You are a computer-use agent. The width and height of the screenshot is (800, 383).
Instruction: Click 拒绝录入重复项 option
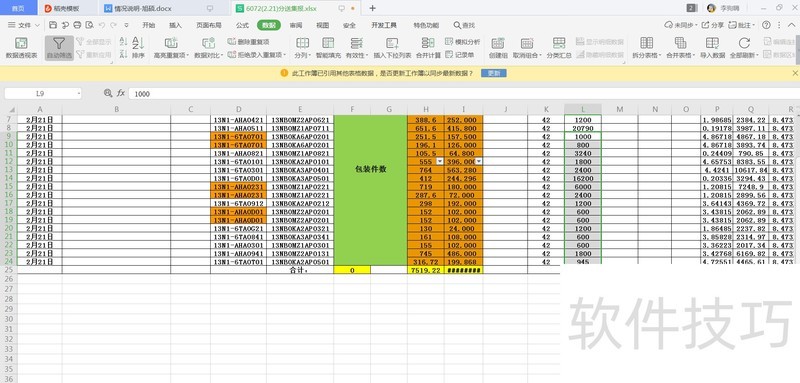(x=256, y=55)
